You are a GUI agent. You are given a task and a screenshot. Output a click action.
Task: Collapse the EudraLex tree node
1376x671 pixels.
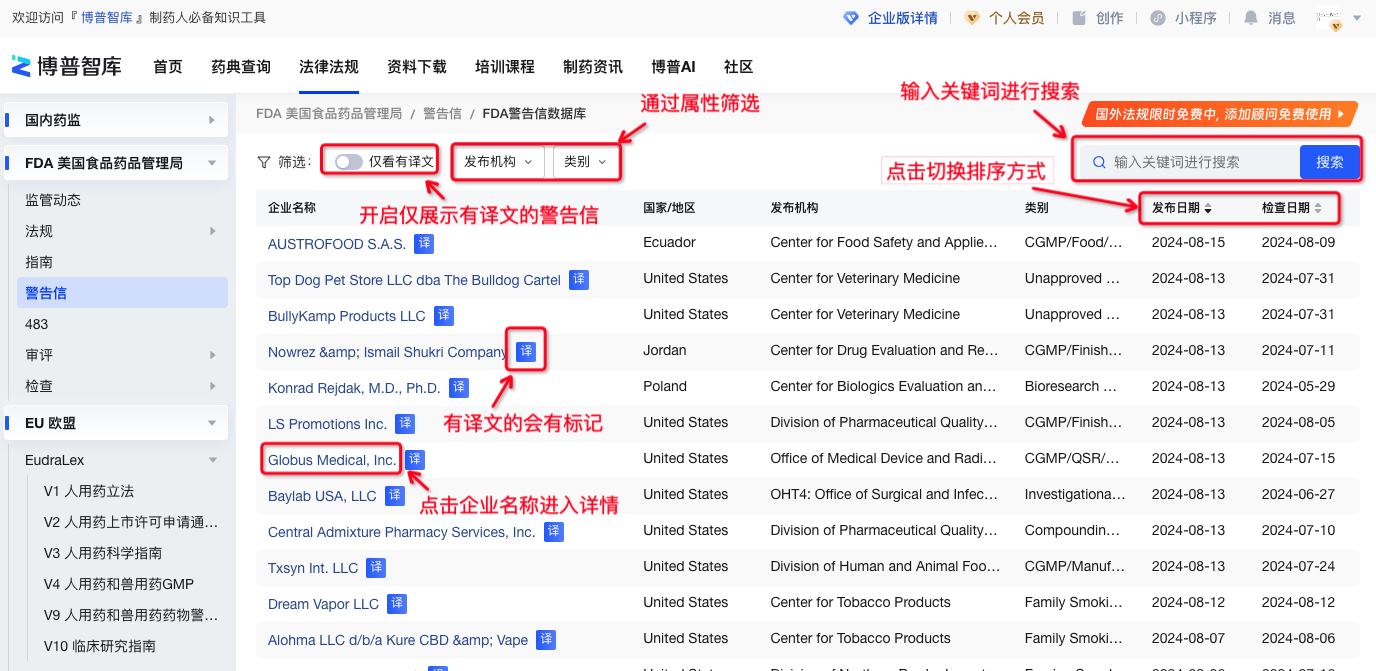point(212,461)
